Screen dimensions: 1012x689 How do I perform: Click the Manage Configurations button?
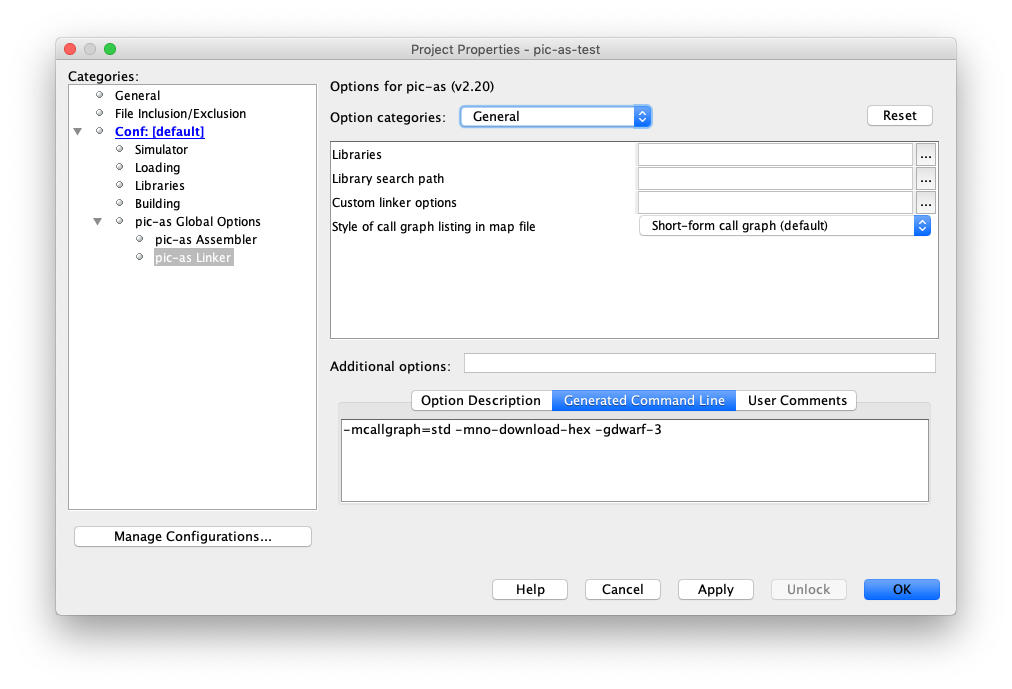pyautogui.click(x=193, y=537)
